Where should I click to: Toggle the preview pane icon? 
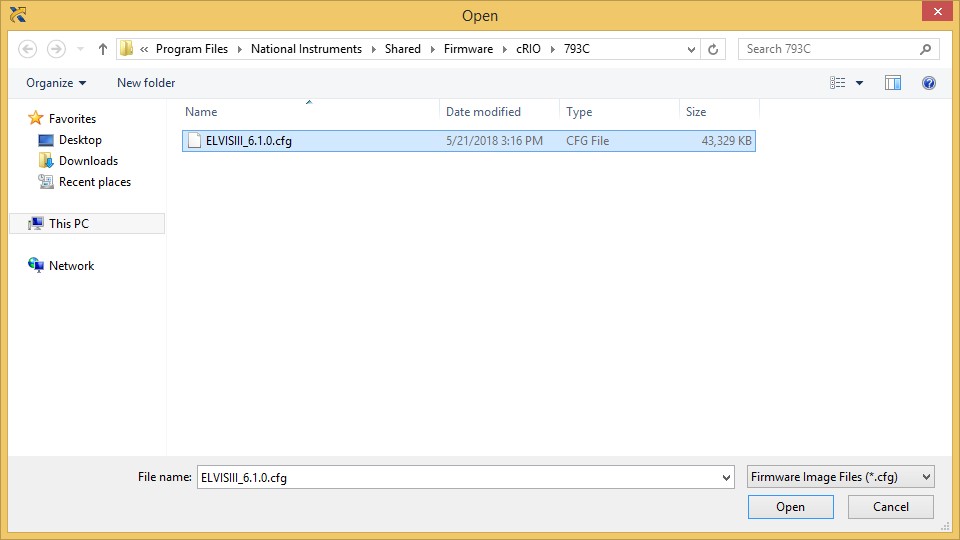(x=893, y=83)
